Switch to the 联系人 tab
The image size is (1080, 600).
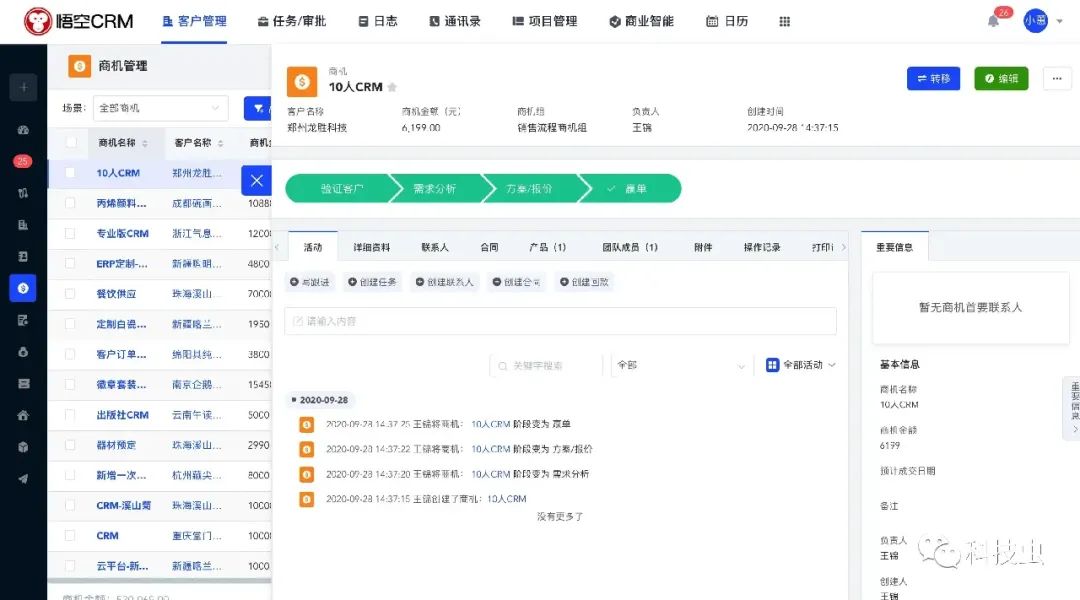pos(434,247)
